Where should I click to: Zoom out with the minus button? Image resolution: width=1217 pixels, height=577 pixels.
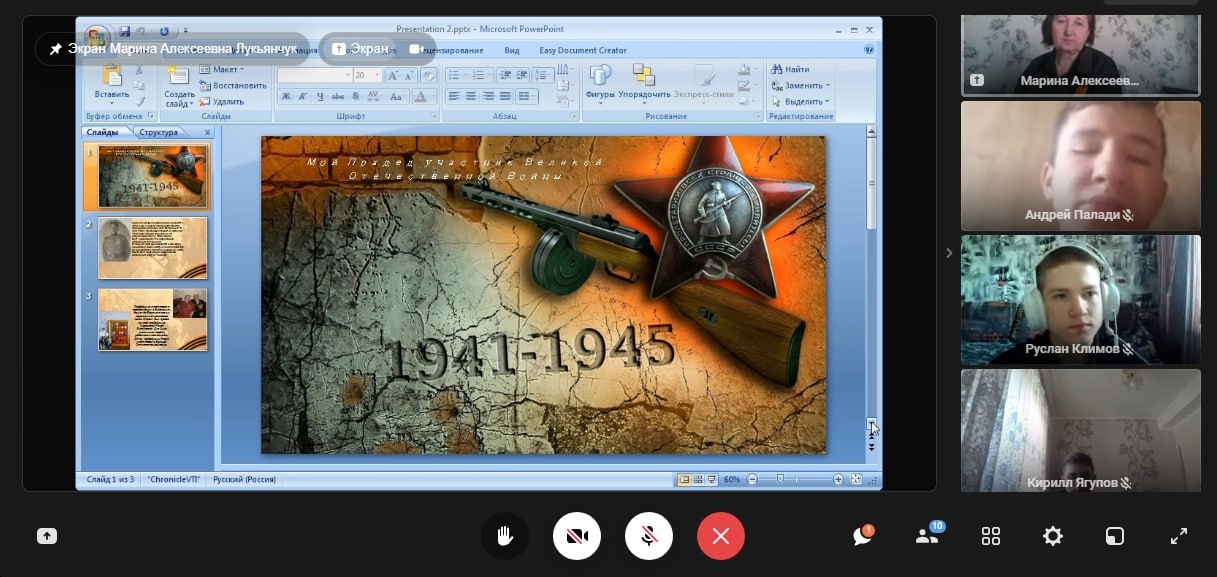[752, 480]
